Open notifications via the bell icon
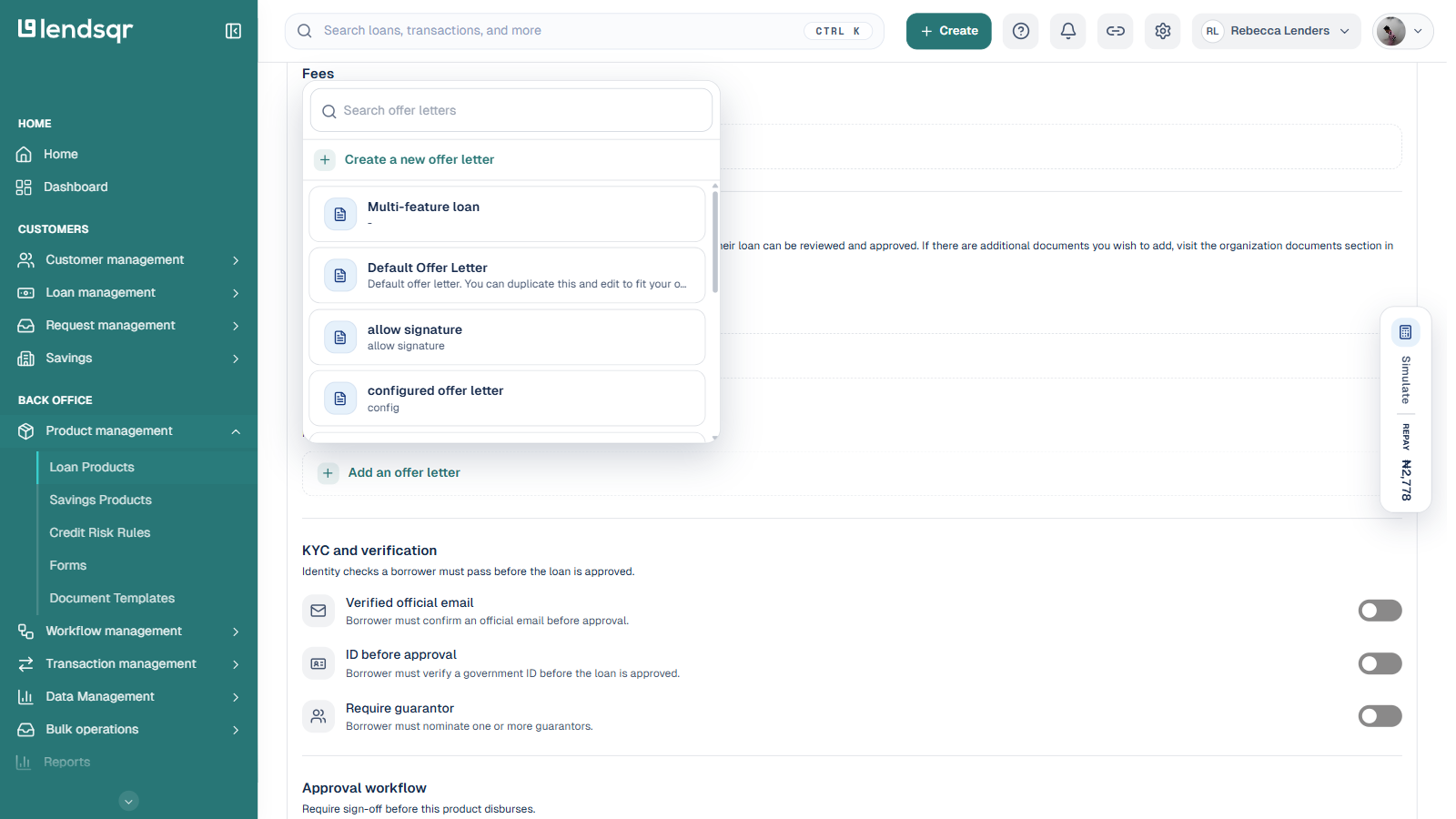This screenshot has height=819, width=1456. coord(1068,31)
